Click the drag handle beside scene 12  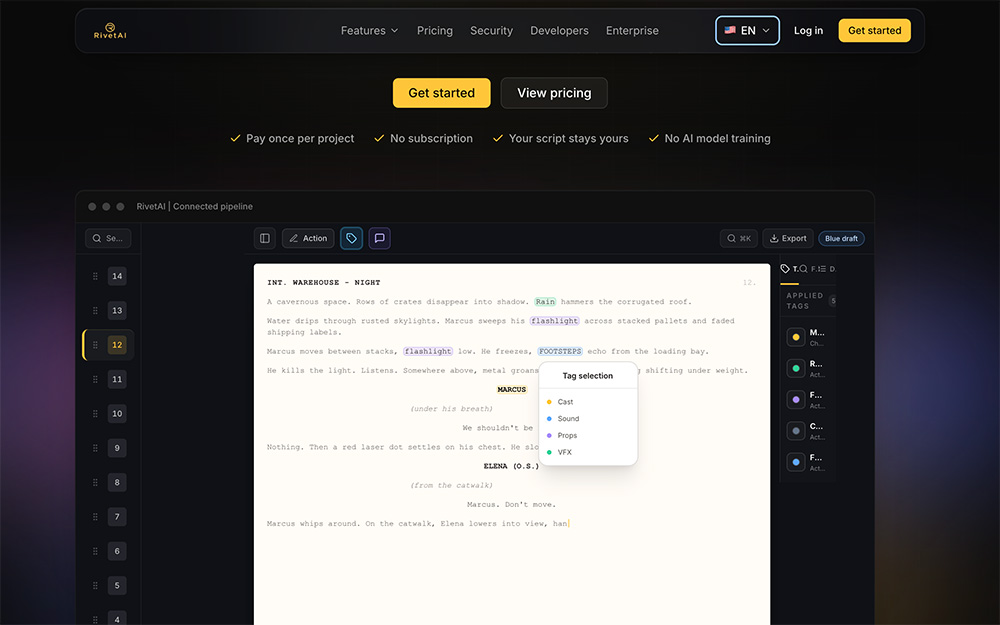[95, 345]
